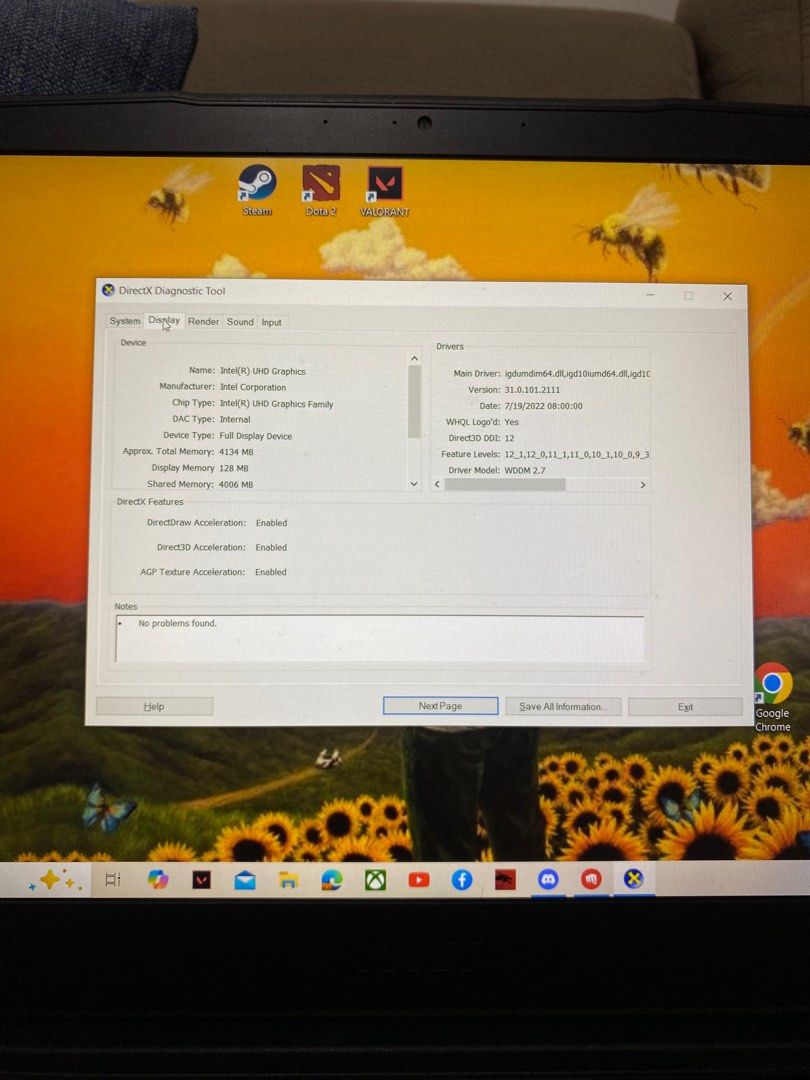Viewport: 810px width, 1080px height.
Task: Open the VALORANT desktop shortcut
Action: tap(384, 191)
